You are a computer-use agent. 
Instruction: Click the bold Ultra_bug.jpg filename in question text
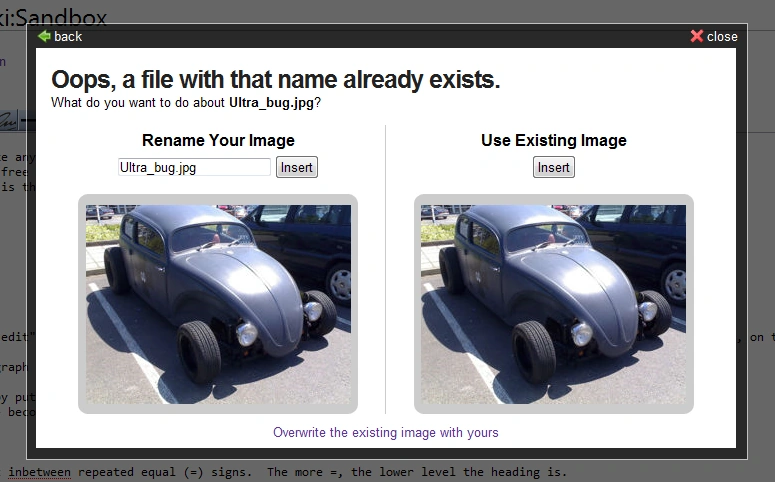point(271,103)
